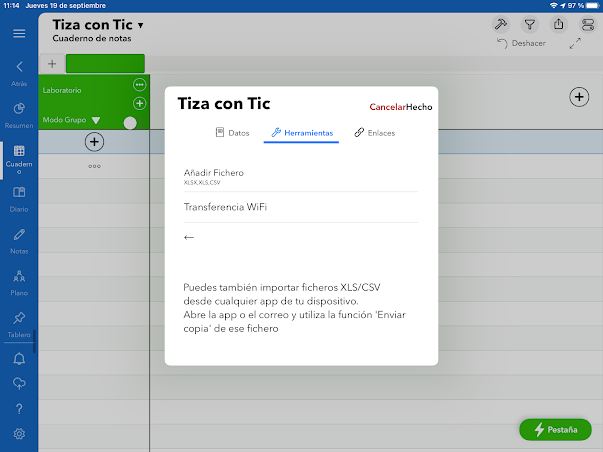Choose Añadir Fichero option
Image resolution: width=603 pixels, height=452 pixels.
301,177
